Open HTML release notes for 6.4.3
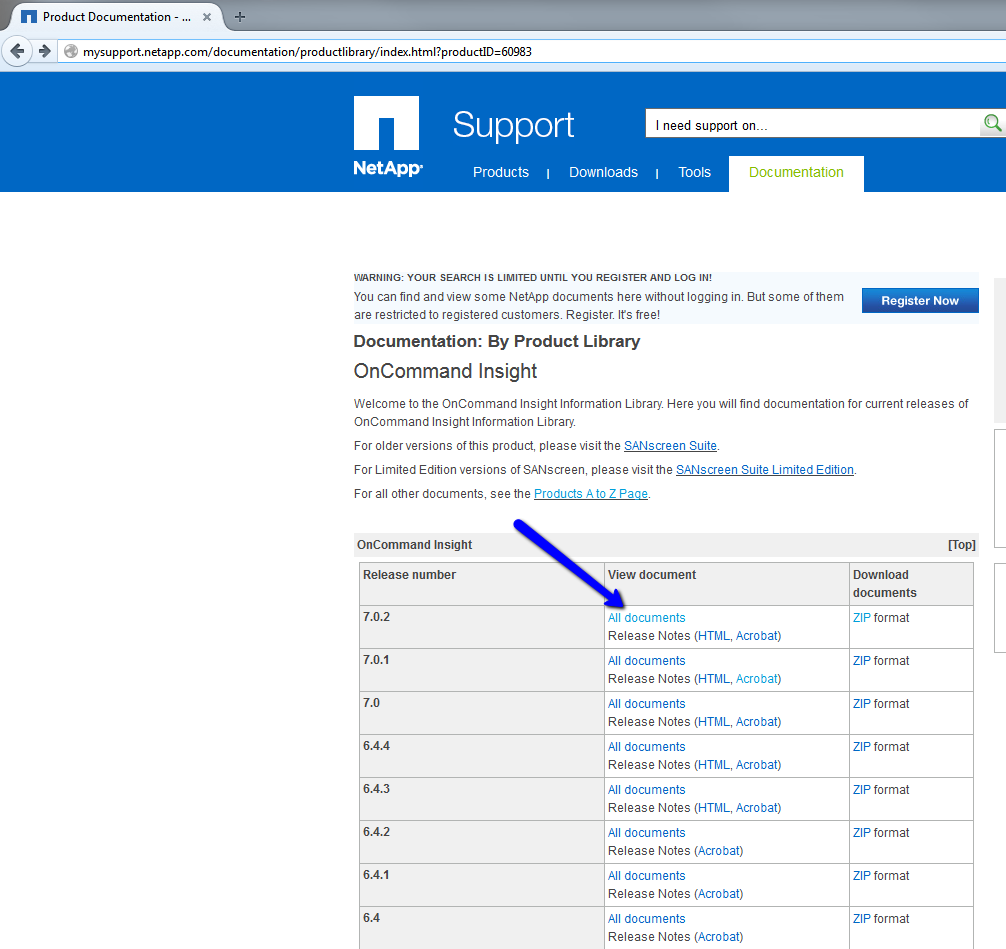1006x949 pixels. (x=713, y=807)
